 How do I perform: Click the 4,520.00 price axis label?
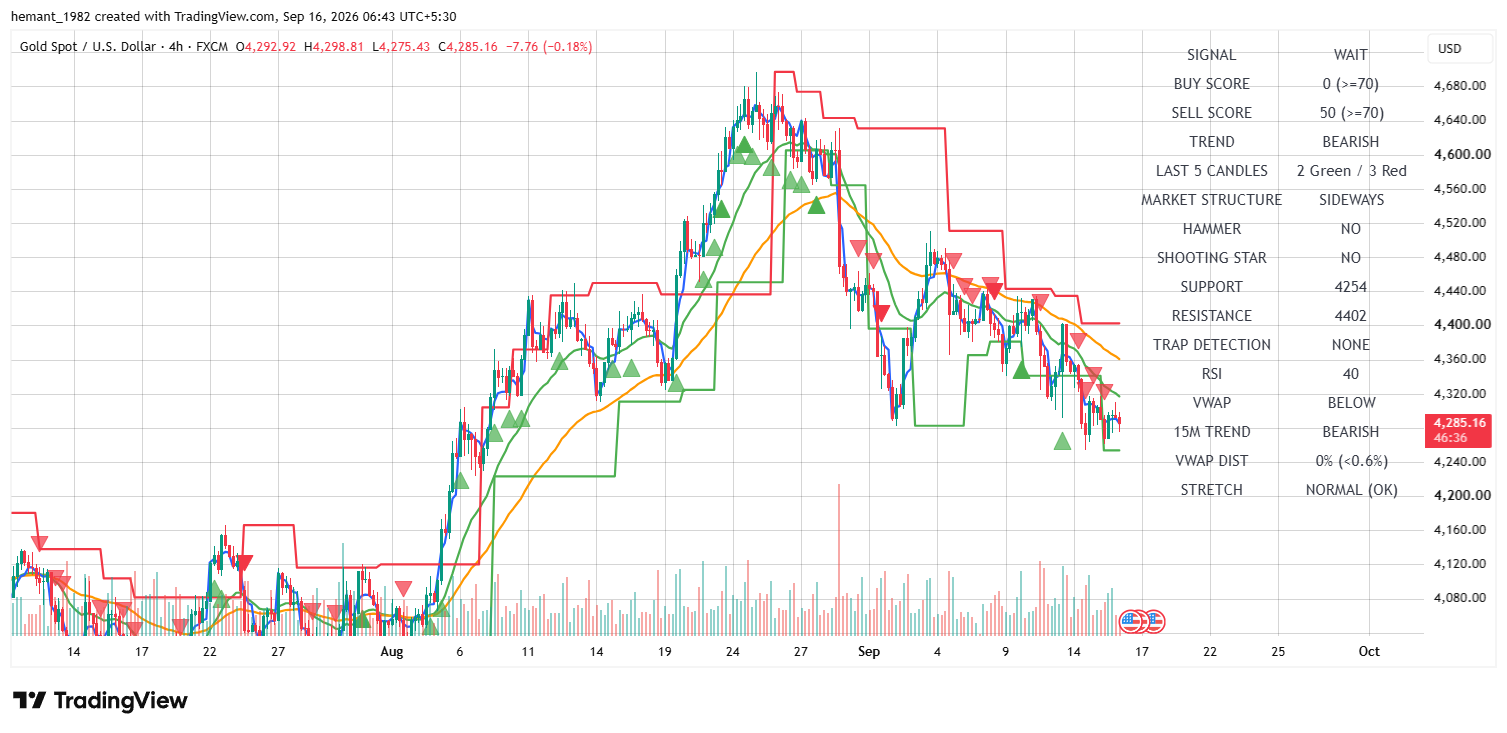1459,222
